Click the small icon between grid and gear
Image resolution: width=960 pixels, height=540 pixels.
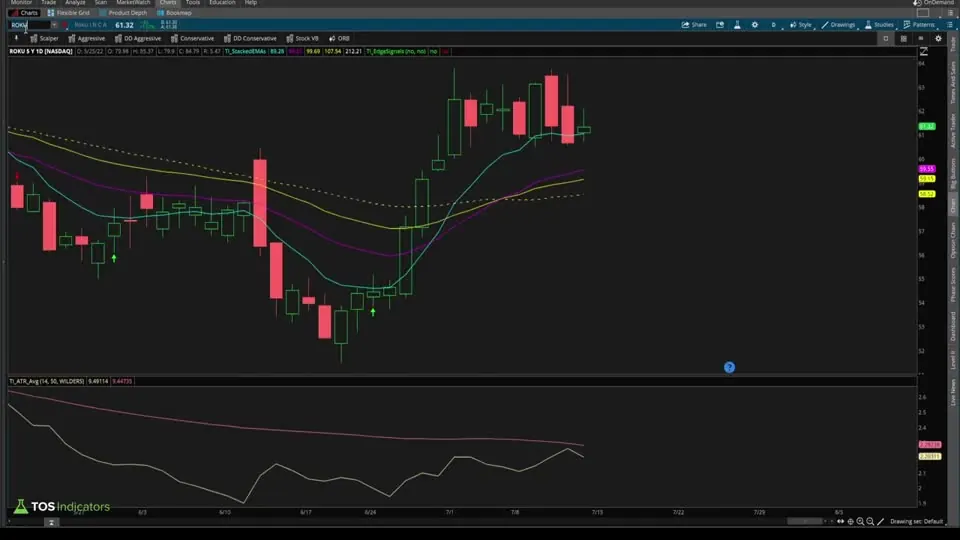pyautogui.click(x=921, y=39)
